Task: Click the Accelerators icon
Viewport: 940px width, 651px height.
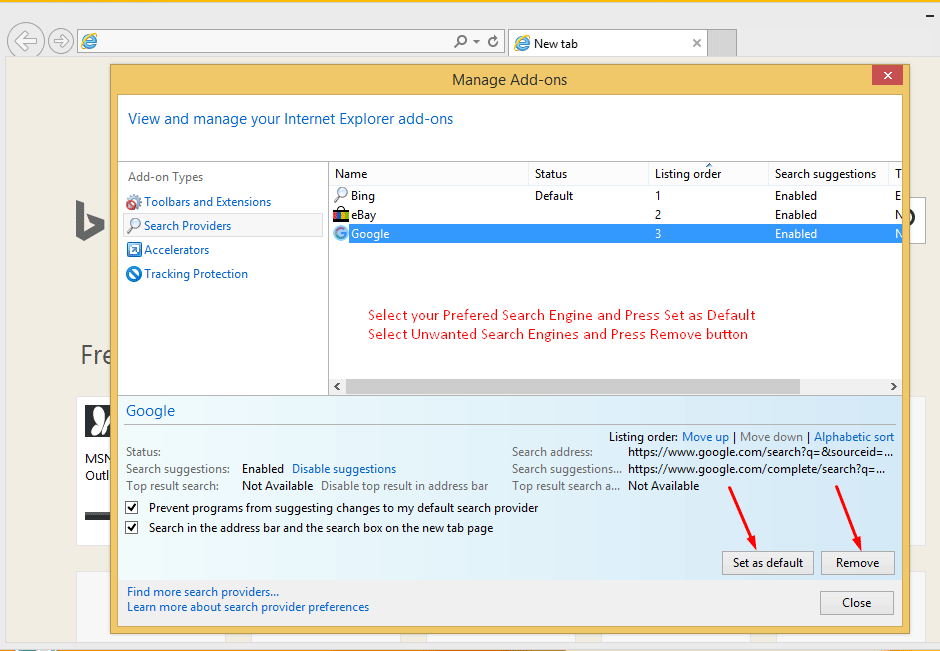Action: click(x=134, y=250)
